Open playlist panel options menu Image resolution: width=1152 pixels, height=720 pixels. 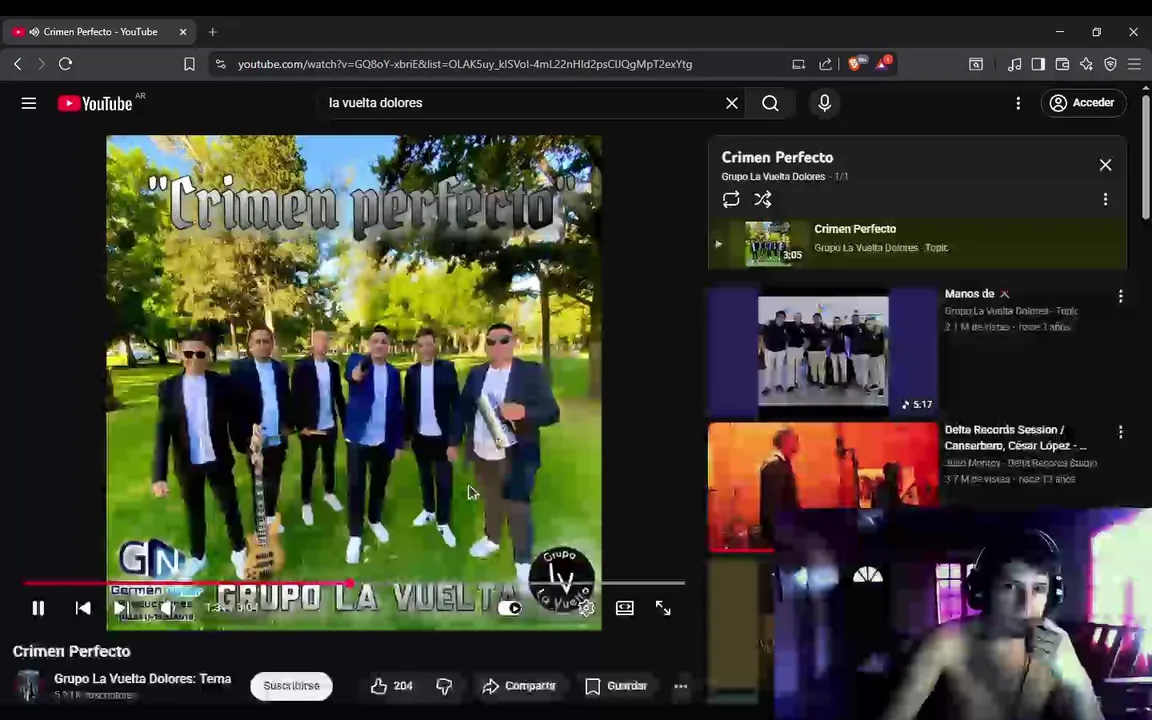click(x=1105, y=199)
